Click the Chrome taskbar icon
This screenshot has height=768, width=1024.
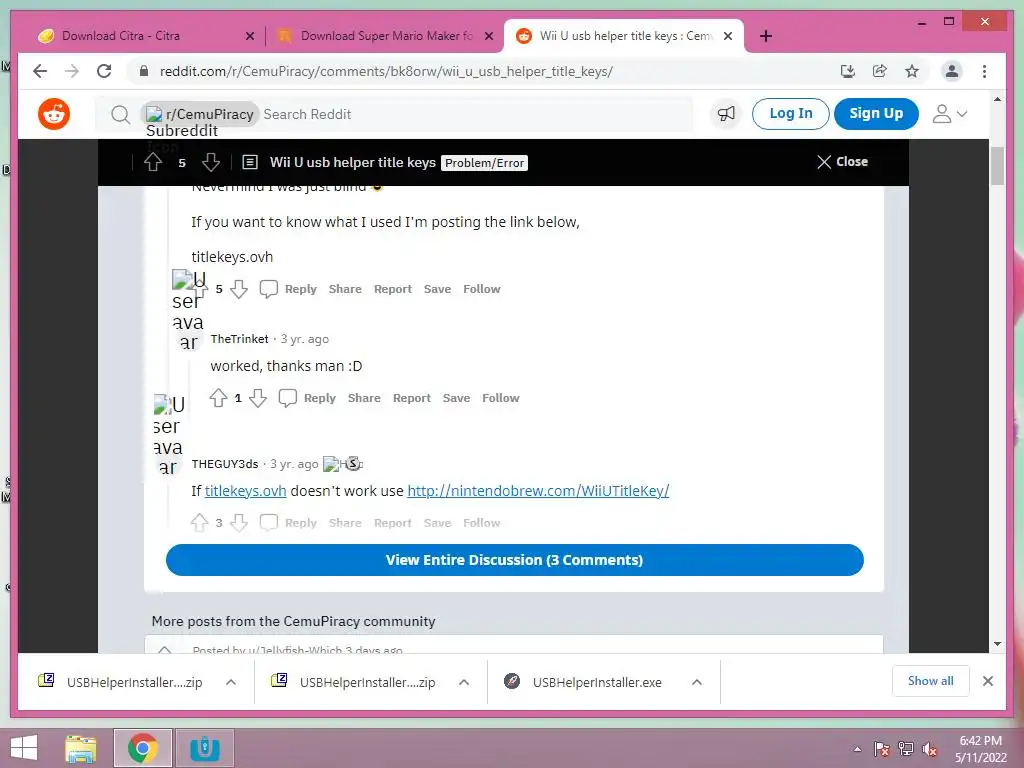point(143,748)
